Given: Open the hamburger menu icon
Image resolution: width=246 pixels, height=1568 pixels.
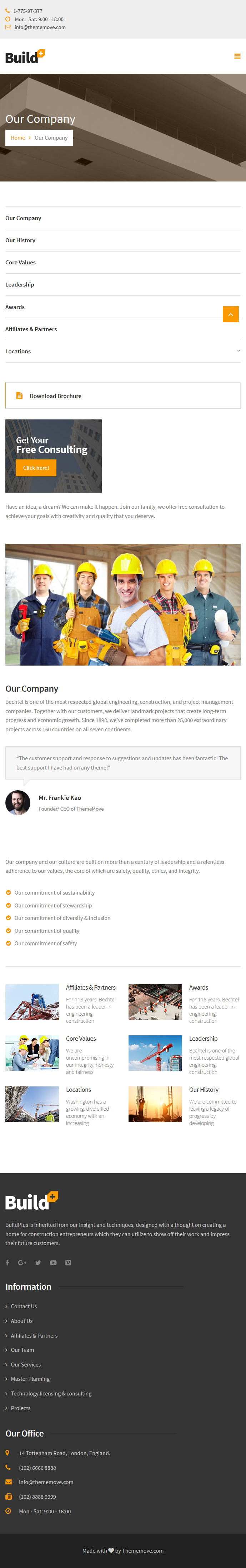Looking at the screenshot, I should 237,56.
